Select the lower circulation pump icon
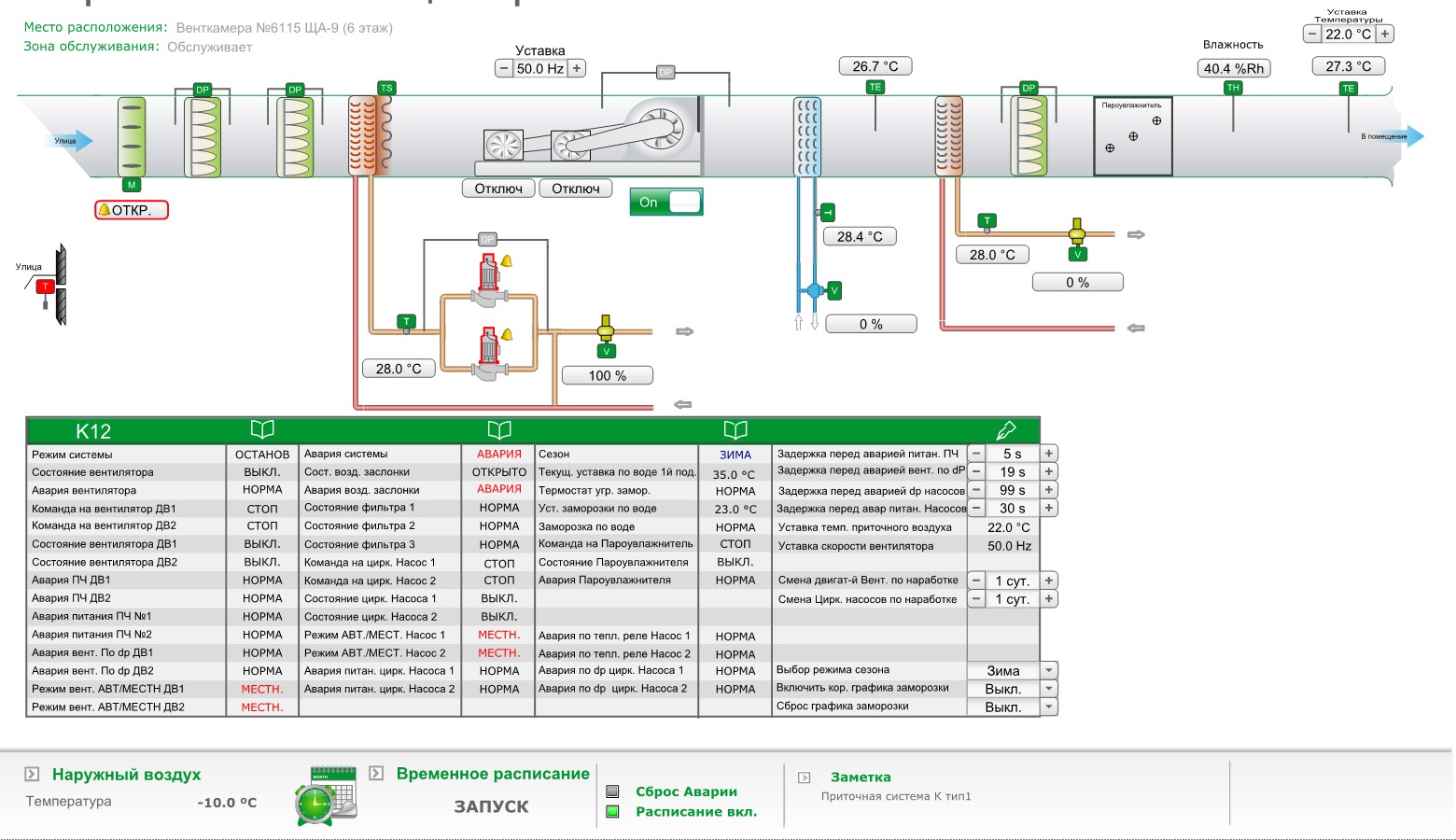Viewport: 1456px width, 840px height. click(488, 355)
